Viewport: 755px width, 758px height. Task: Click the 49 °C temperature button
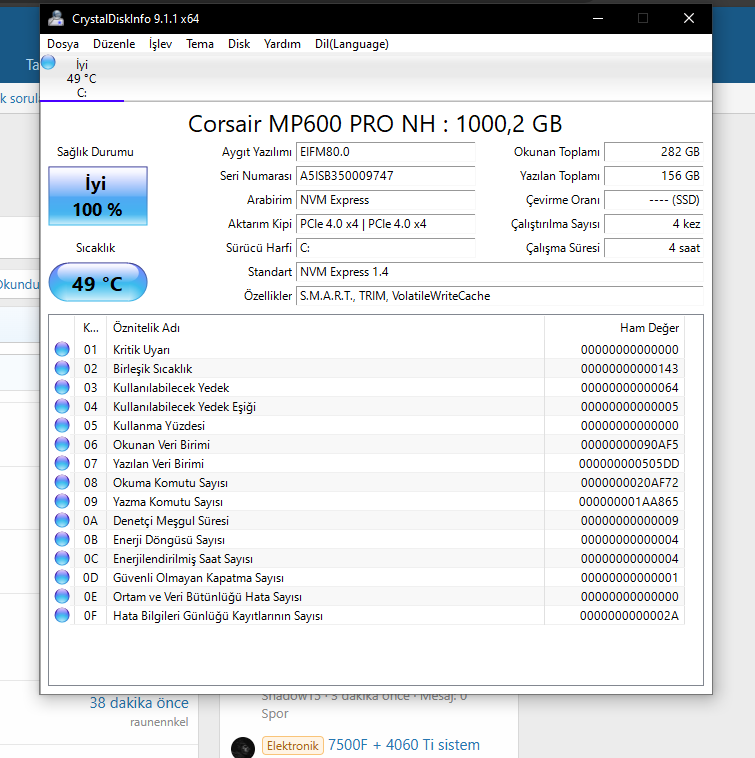[x=98, y=282]
